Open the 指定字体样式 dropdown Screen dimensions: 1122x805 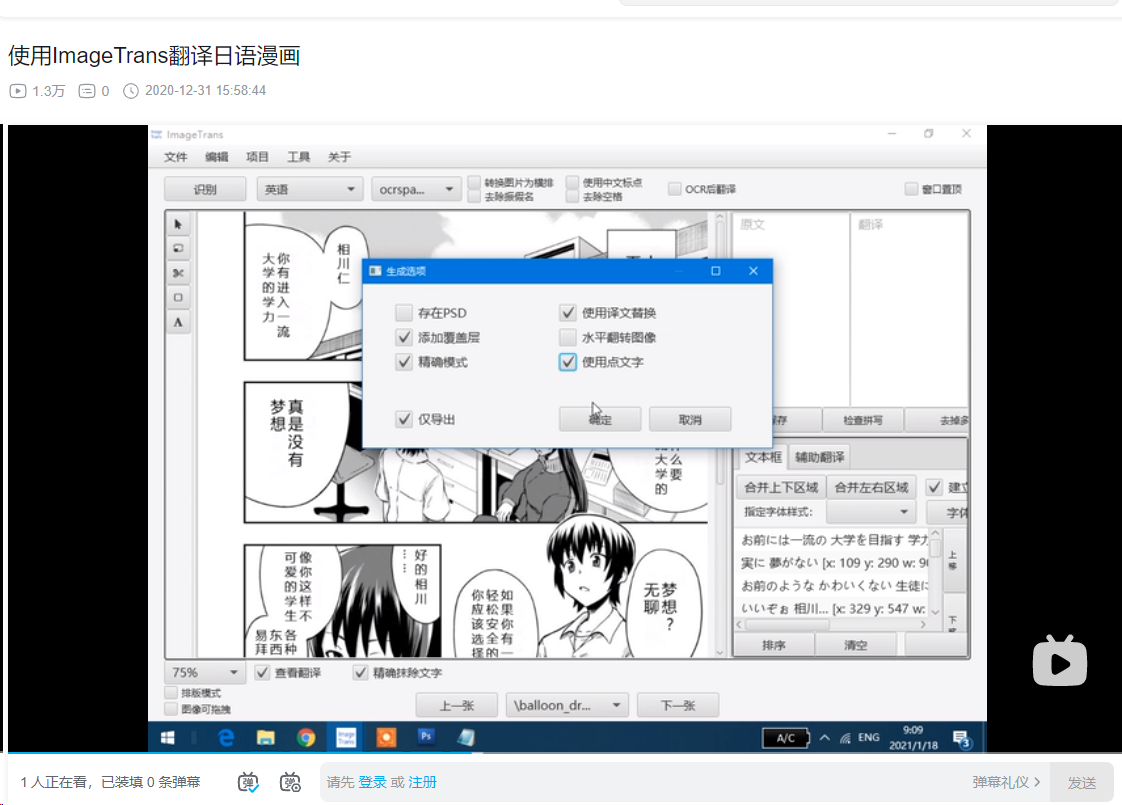(871, 512)
